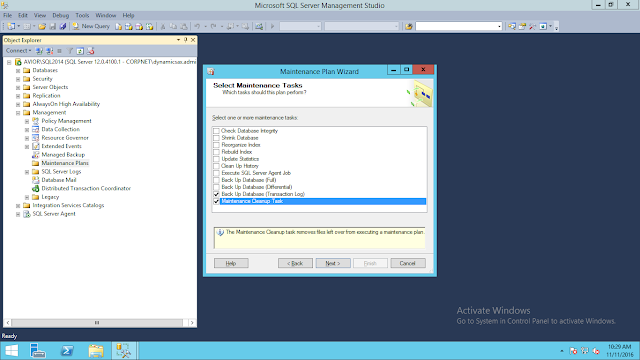Image resolution: width=640 pixels, height=360 pixels.
Task: Enable the Shrink Database task checkbox
Action: point(216,138)
